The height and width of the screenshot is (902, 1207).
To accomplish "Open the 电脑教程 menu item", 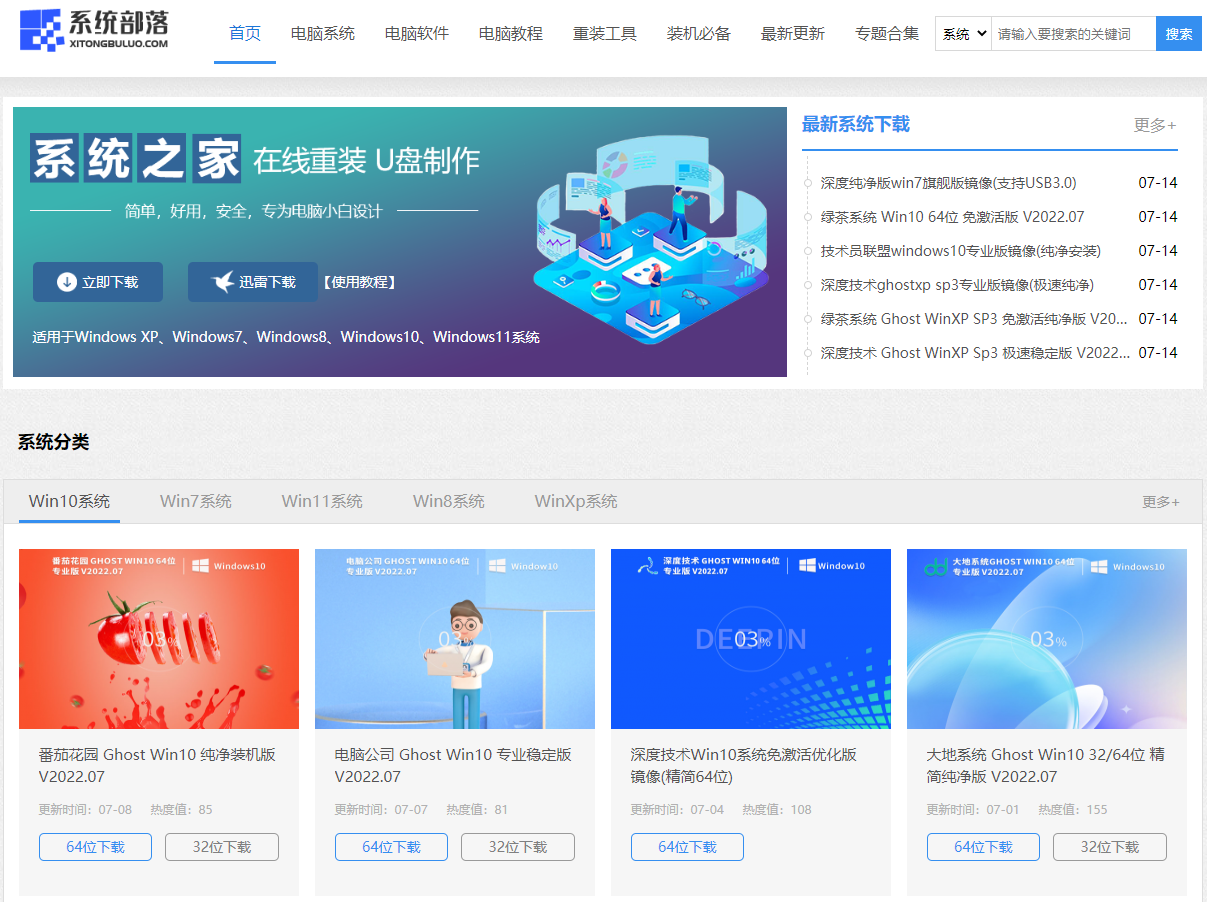I will click(510, 33).
